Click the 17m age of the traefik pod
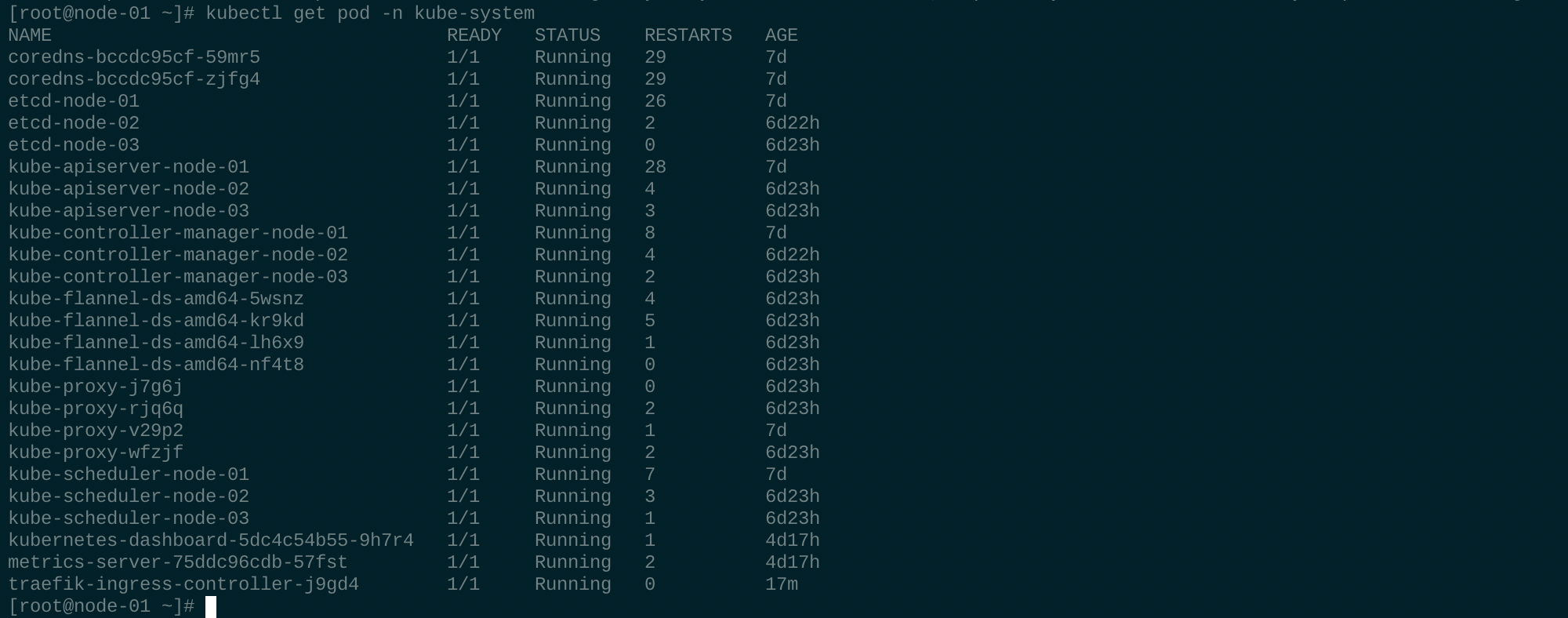 (782, 584)
